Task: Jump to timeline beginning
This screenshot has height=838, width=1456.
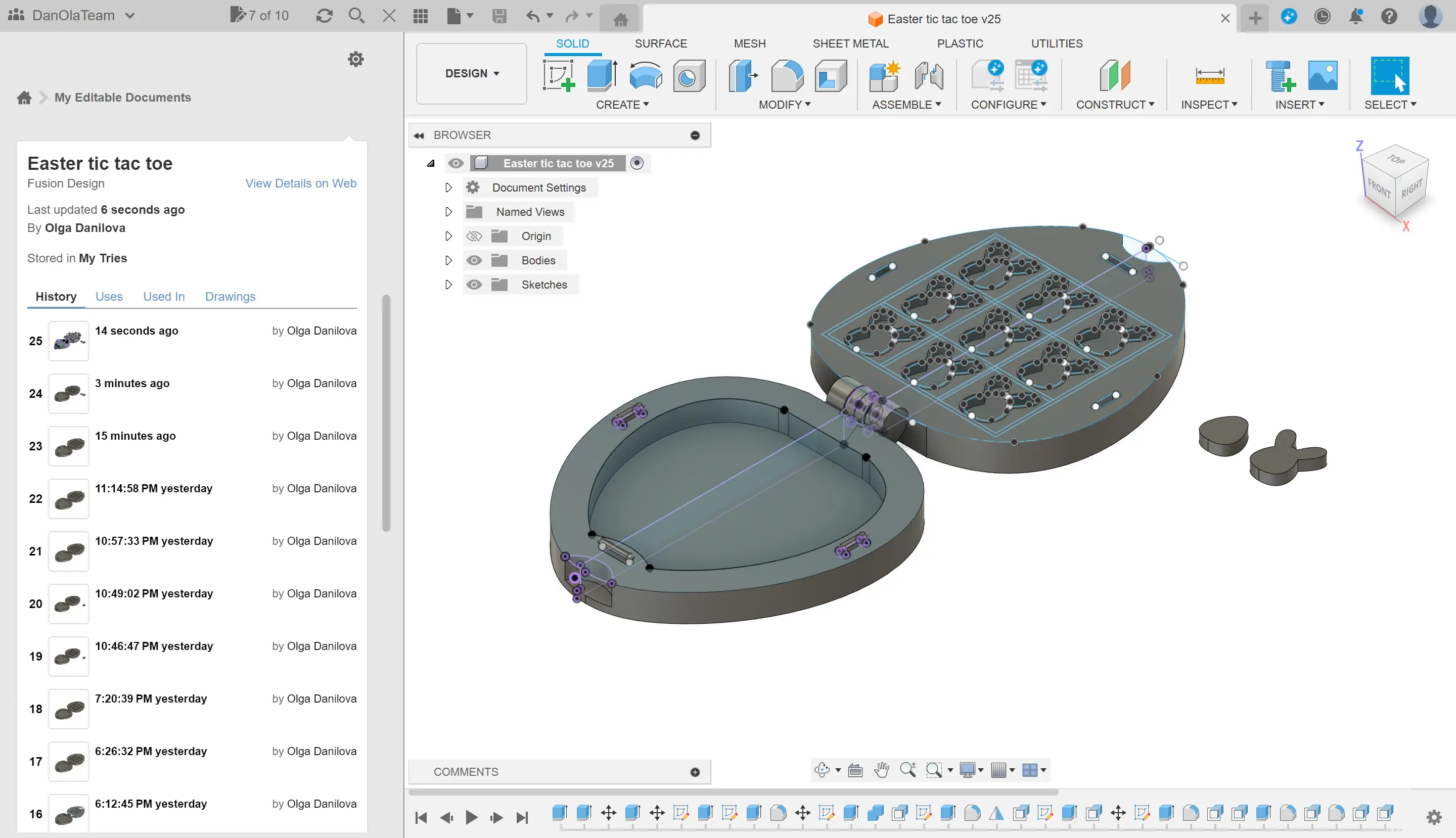Action: click(x=421, y=817)
